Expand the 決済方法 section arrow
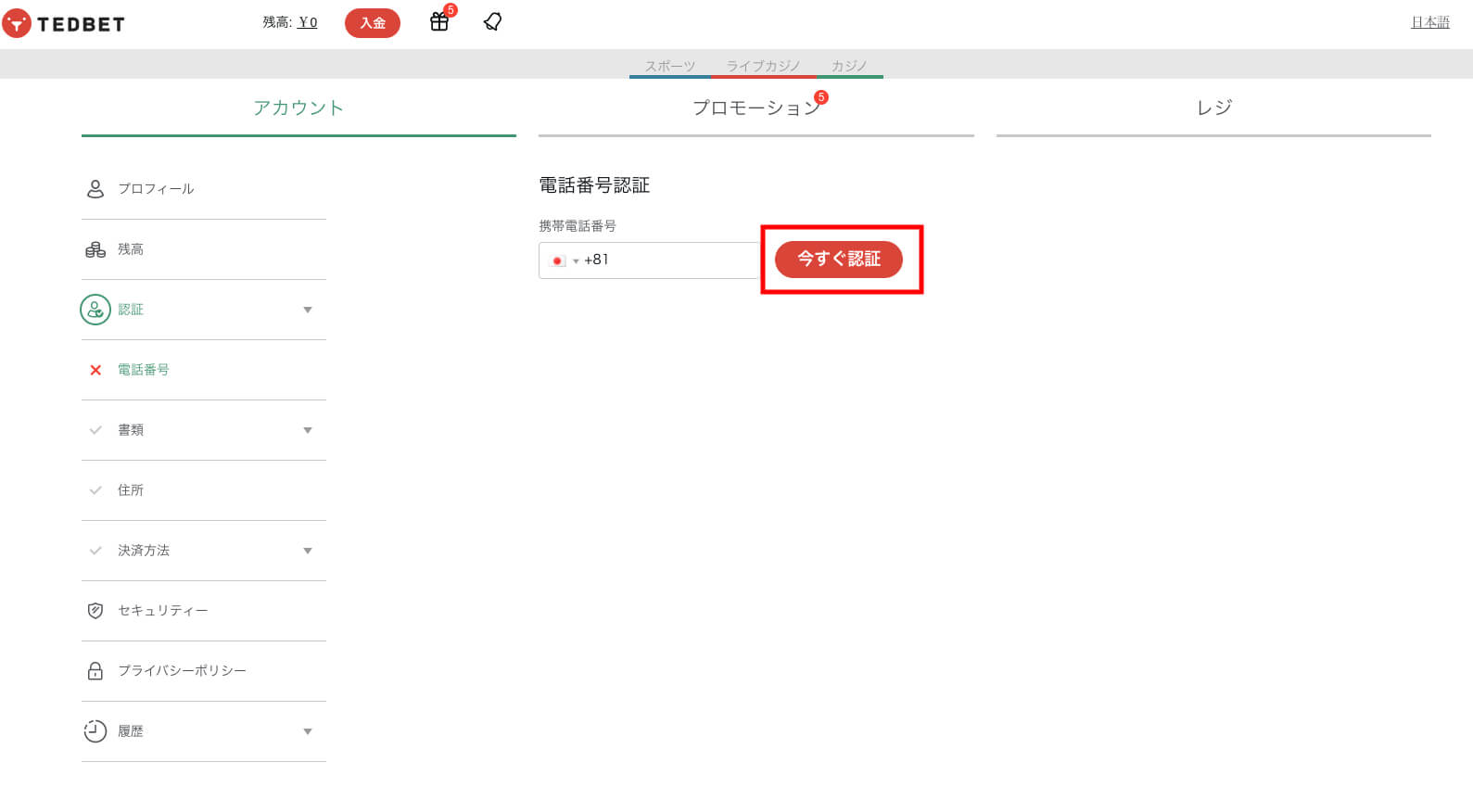Image resolution: width=1473 pixels, height=812 pixels. pos(308,551)
